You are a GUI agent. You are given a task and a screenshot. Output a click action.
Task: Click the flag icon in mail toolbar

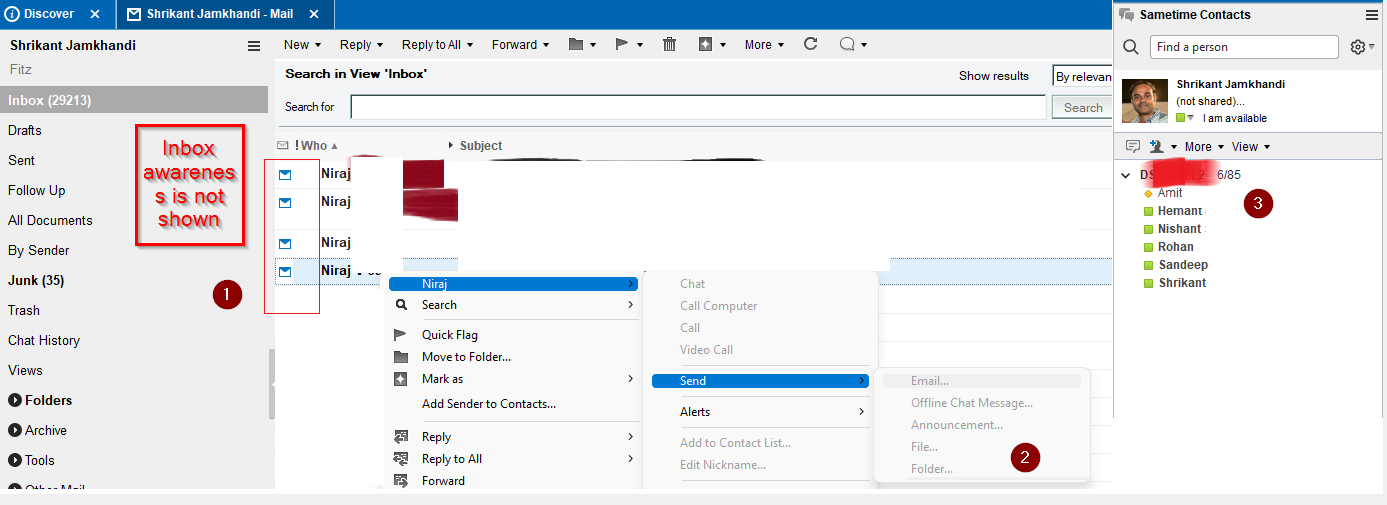coord(621,45)
